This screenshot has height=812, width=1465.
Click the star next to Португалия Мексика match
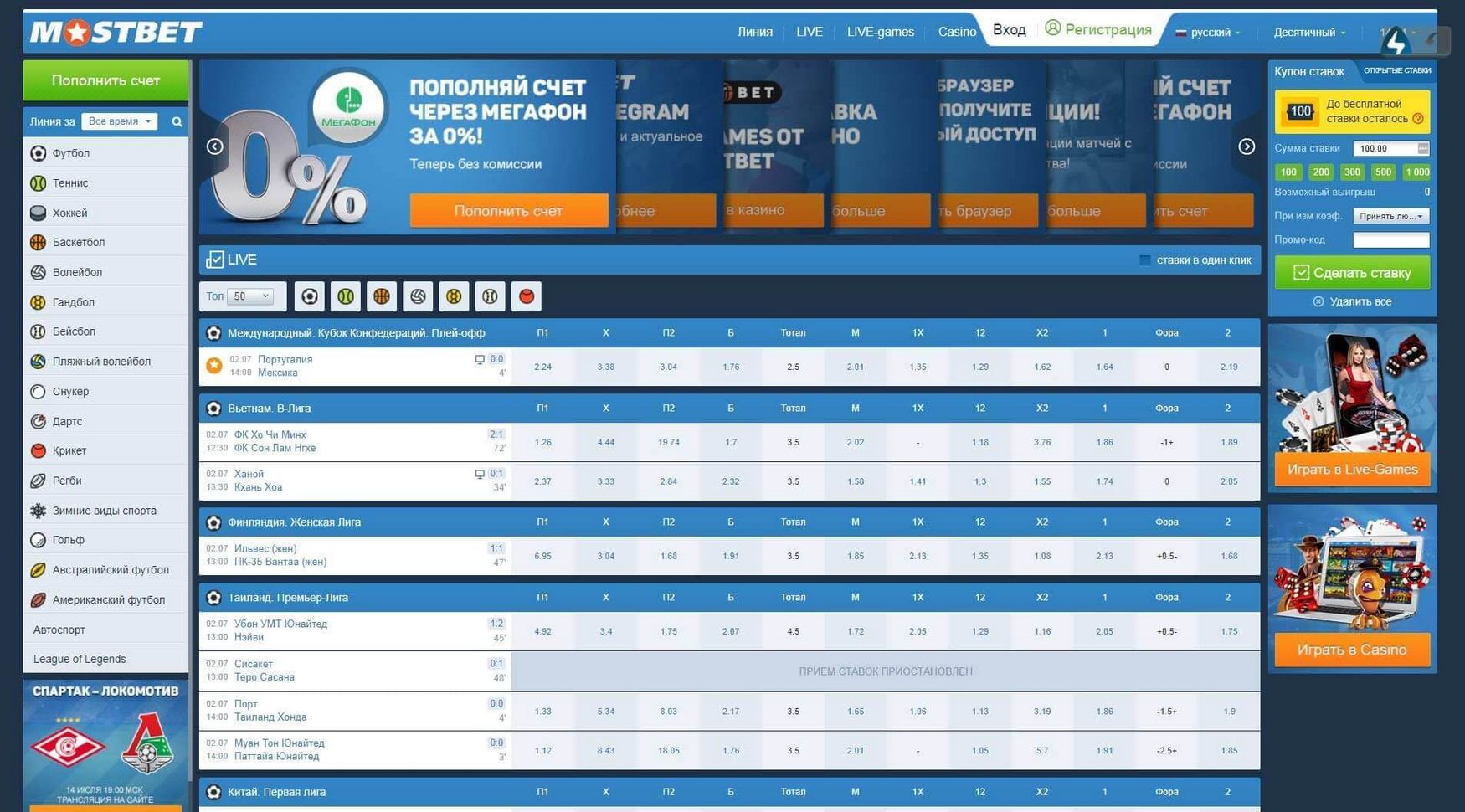click(214, 366)
